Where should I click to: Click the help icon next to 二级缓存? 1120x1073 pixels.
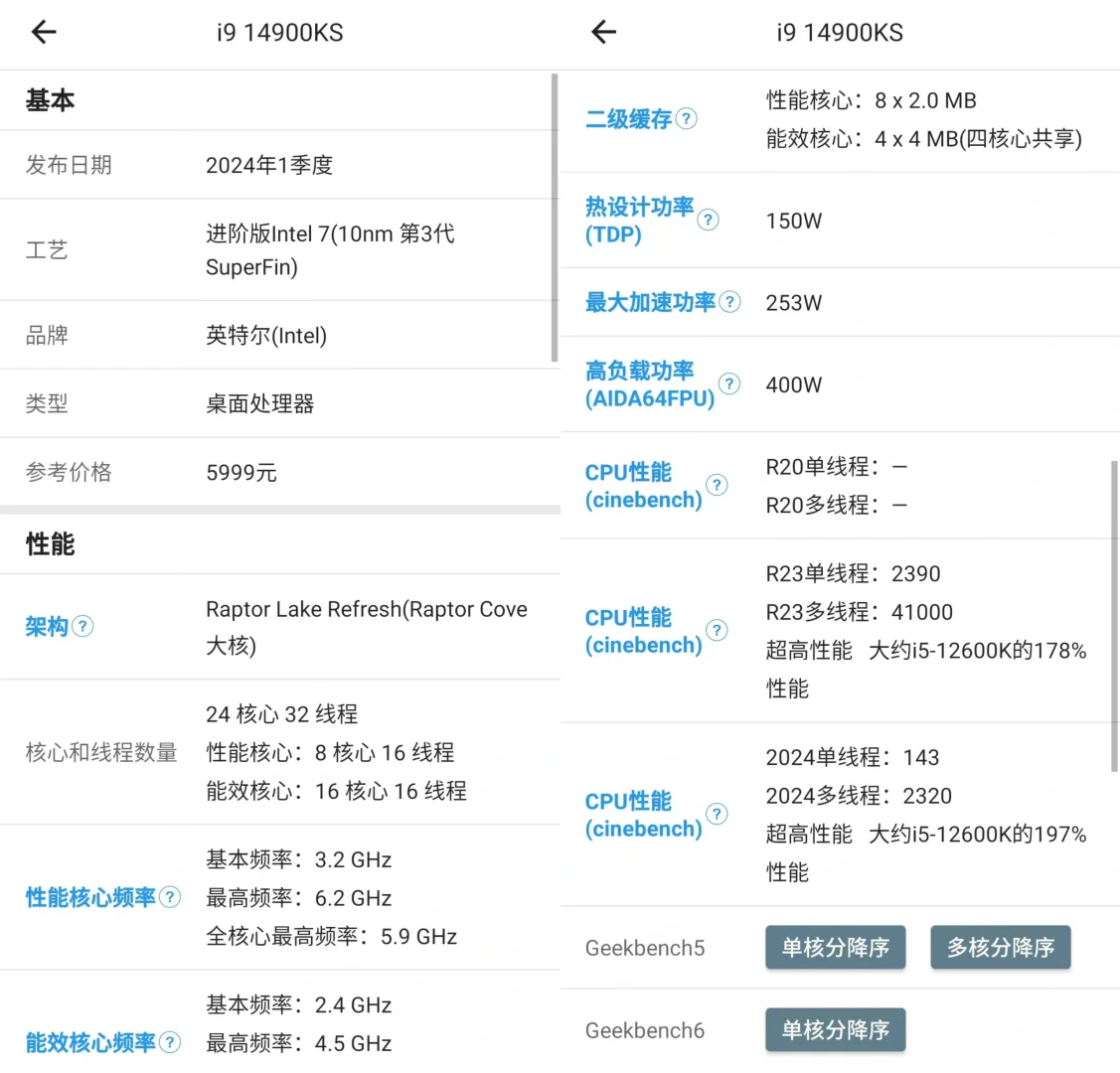click(x=686, y=118)
